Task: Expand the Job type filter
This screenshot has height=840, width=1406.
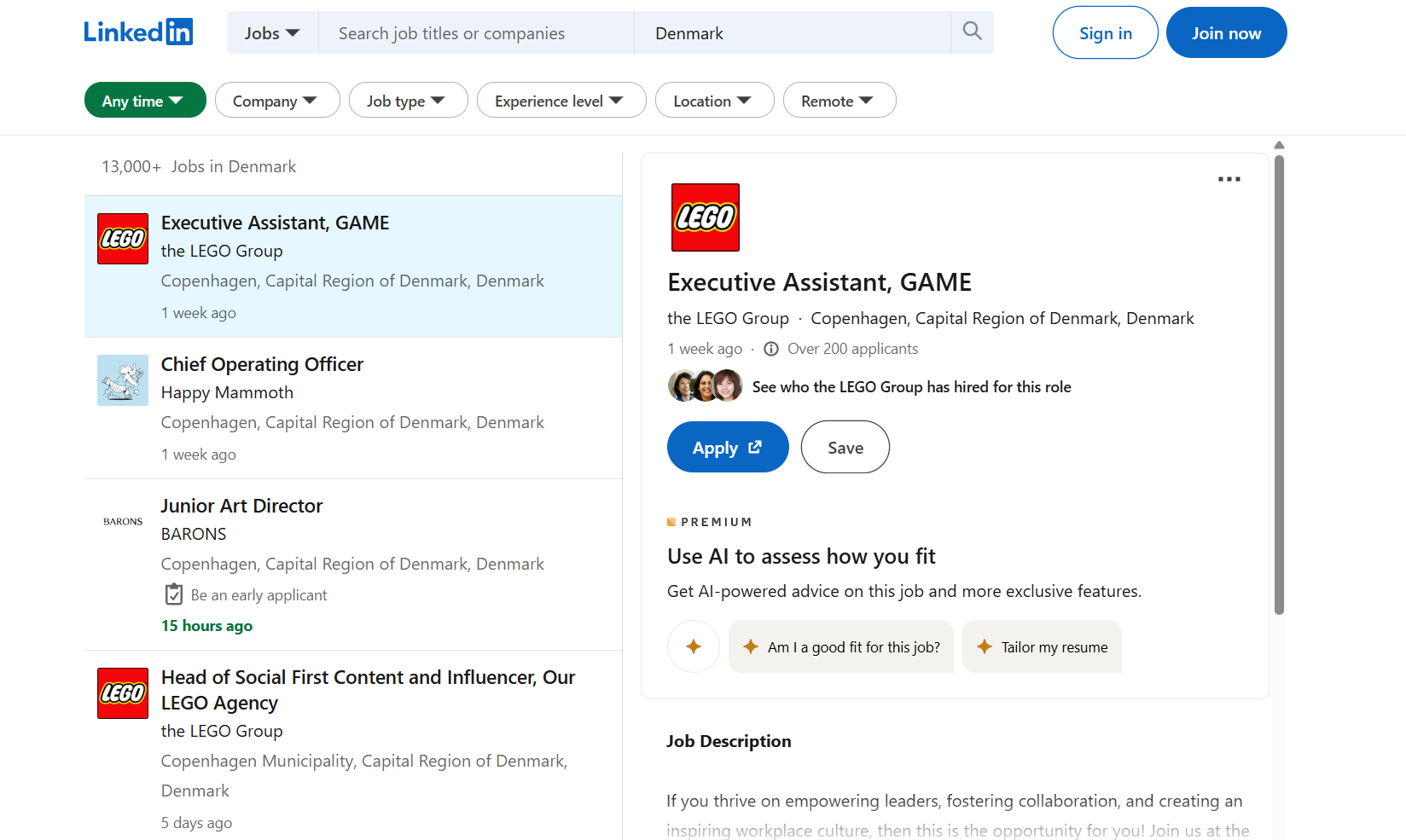Action: click(408, 100)
